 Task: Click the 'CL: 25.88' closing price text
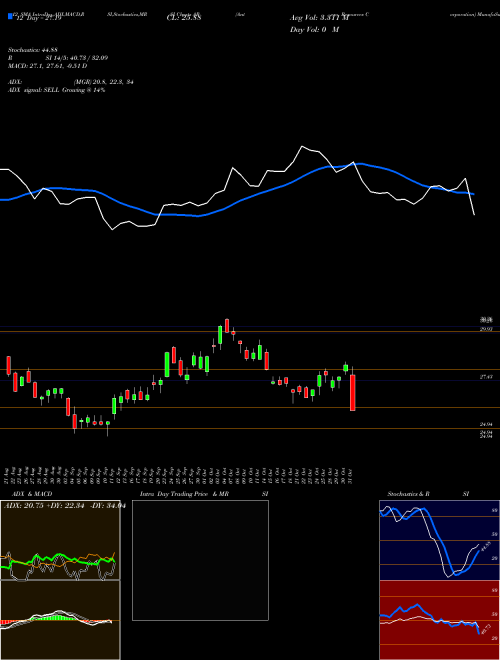(x=184, y=18)
